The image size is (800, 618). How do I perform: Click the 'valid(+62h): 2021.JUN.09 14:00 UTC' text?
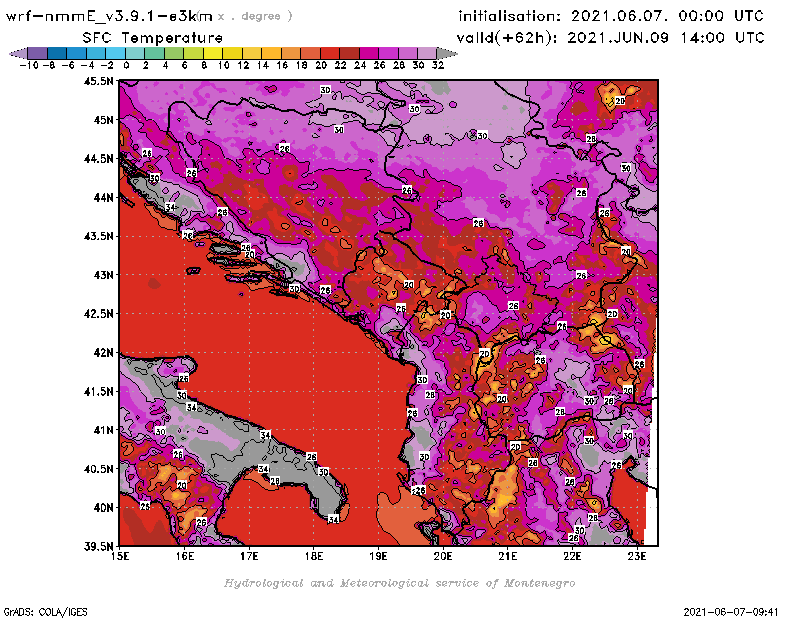click(x=610, y=38)
